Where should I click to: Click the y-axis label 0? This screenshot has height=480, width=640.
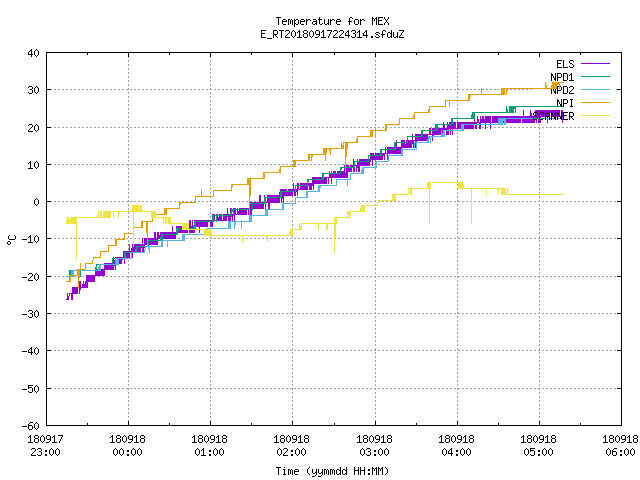pyautogui.click(x=37, y=202)
